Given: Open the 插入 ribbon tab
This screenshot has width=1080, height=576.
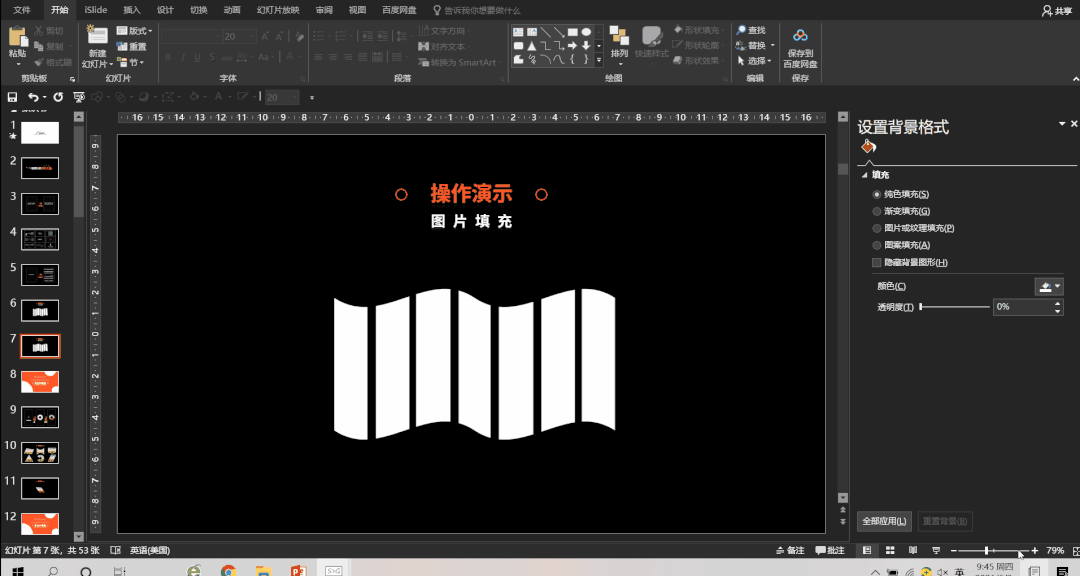Looking at the screenshot, I should click(132, 10).
